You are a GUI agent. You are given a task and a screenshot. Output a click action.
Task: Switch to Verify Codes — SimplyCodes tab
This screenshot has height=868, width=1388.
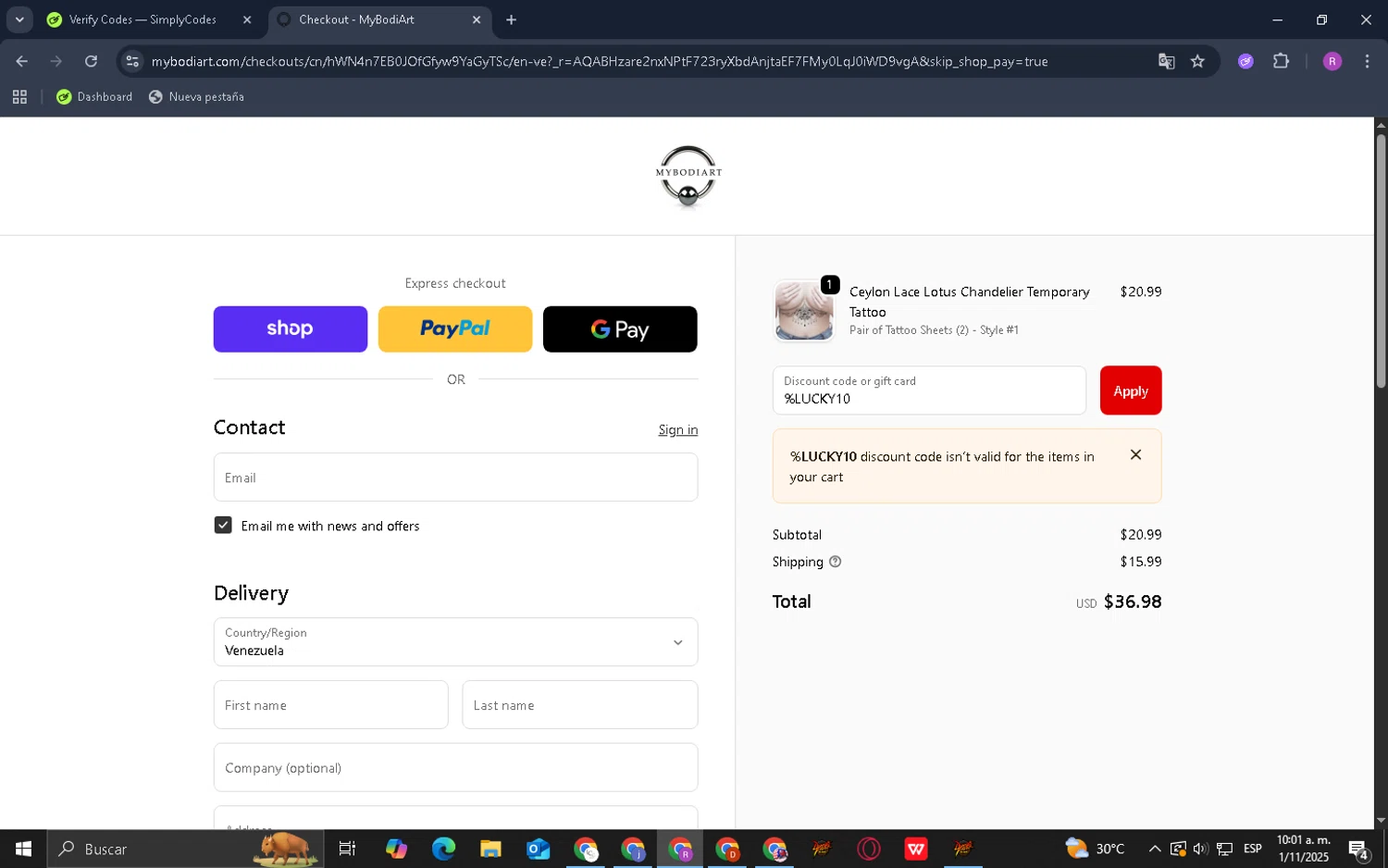tap(143, 19)
